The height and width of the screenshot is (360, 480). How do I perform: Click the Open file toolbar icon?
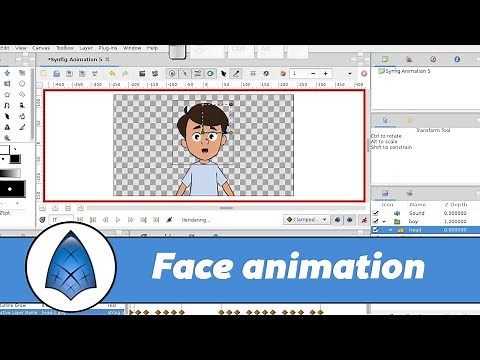(x=57, y=73)
